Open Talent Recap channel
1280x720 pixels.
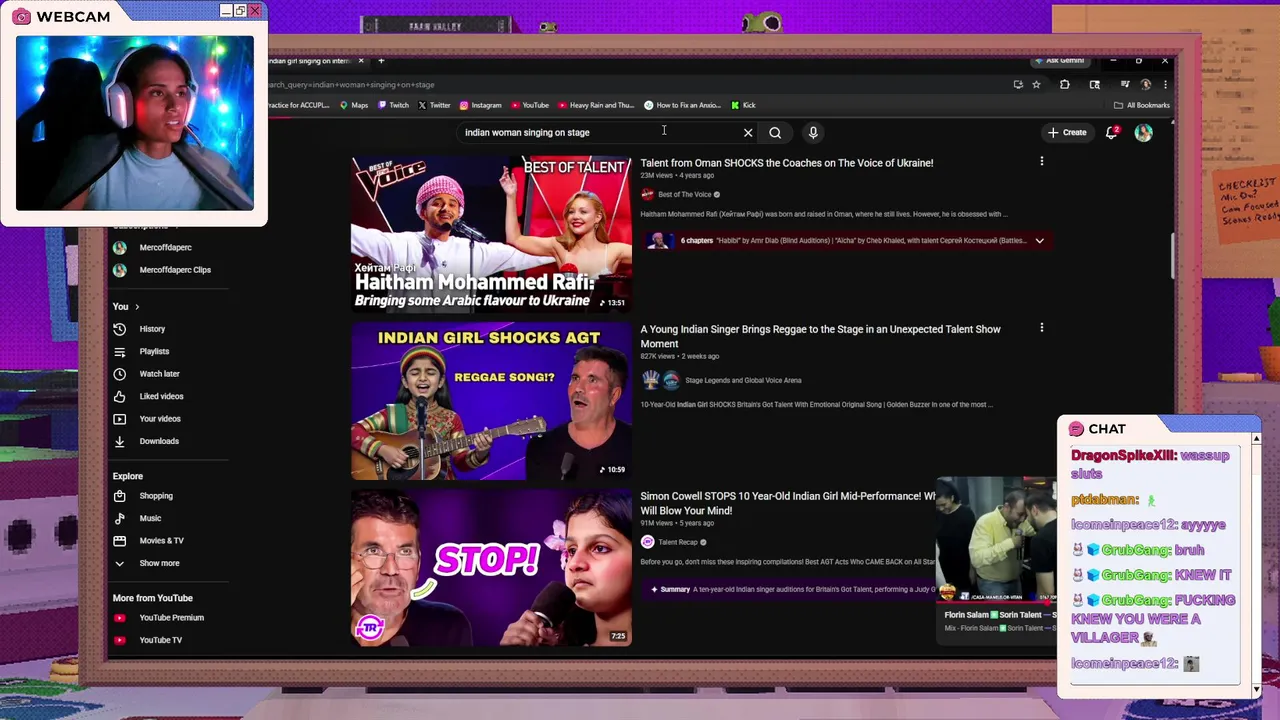coord(678,542)
